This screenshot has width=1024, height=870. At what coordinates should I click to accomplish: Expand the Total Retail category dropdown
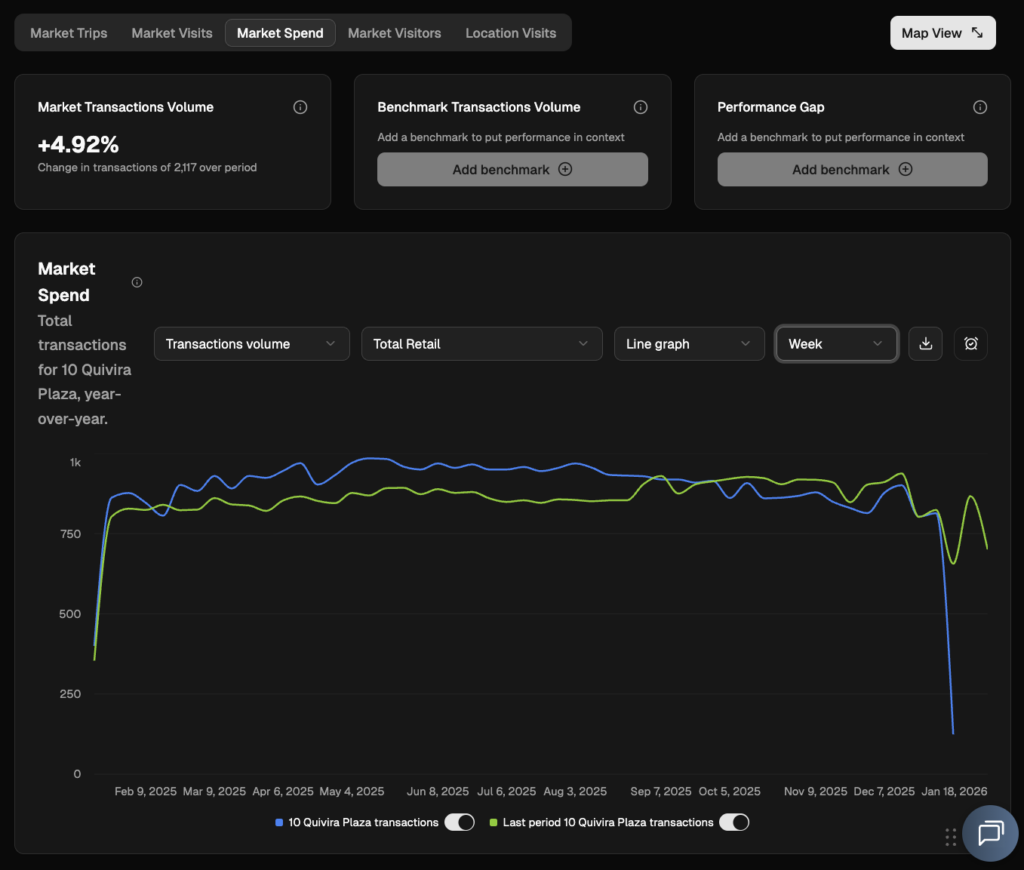pyautogui.click(x=482, y=344)
